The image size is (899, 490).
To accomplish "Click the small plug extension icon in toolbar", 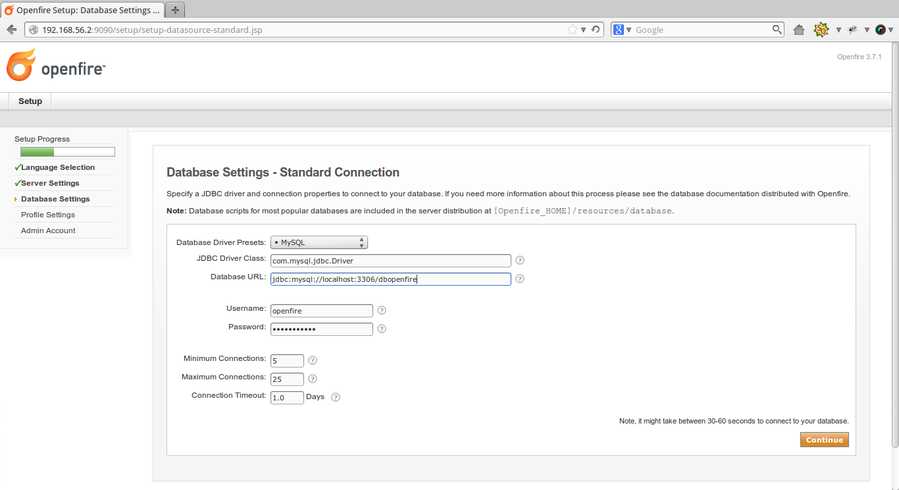I will [853, 30].
